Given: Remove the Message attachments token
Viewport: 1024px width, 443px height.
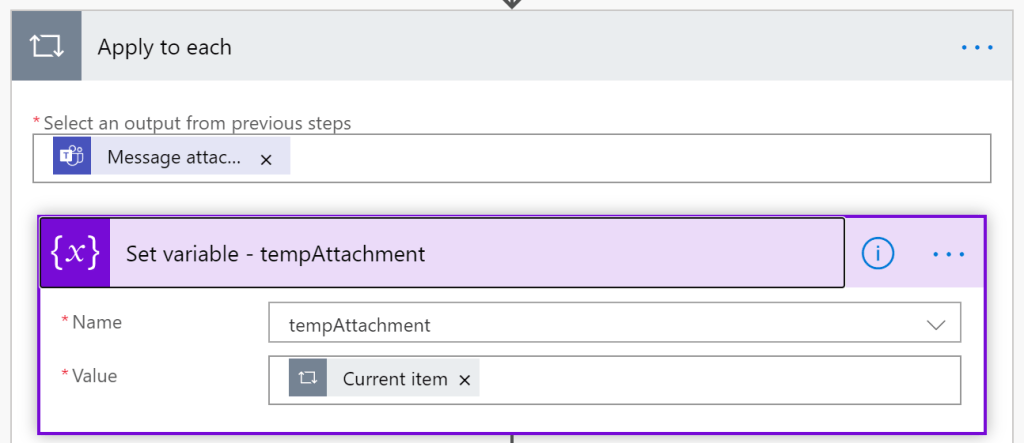Looking at the screenshot, I should tap(266, 159).
